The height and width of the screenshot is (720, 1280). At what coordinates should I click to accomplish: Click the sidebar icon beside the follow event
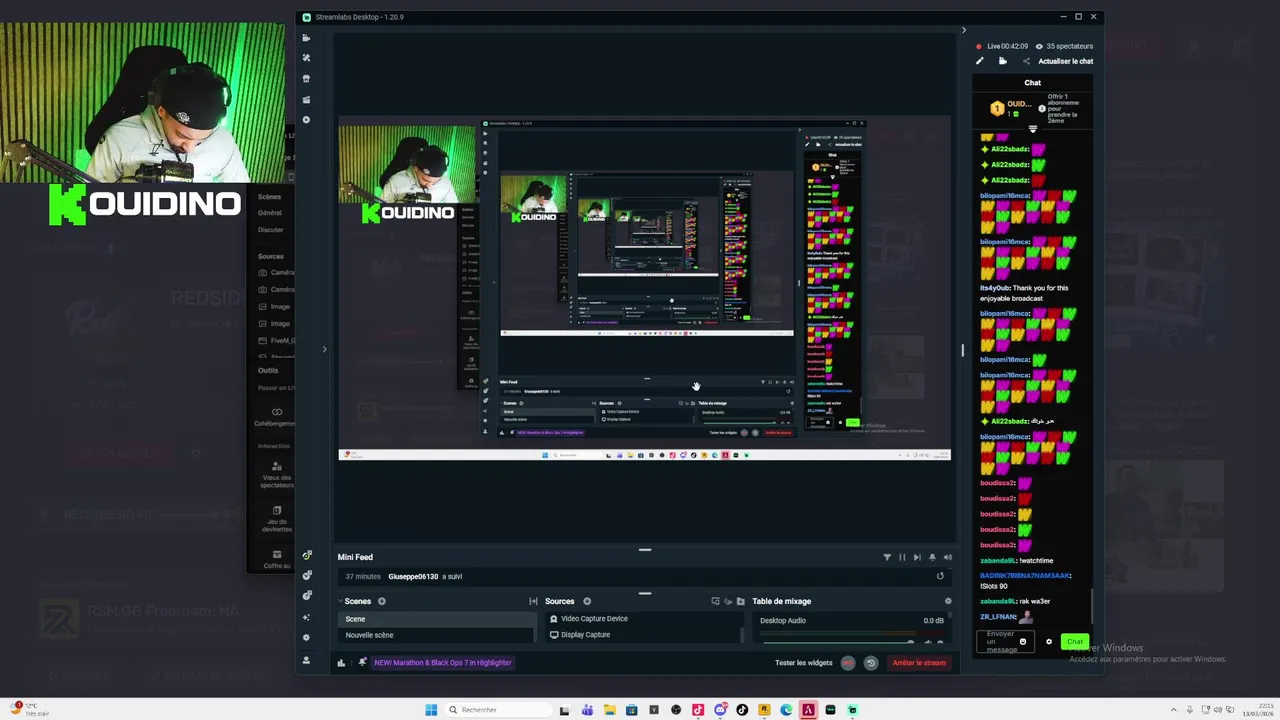[306, 575]
